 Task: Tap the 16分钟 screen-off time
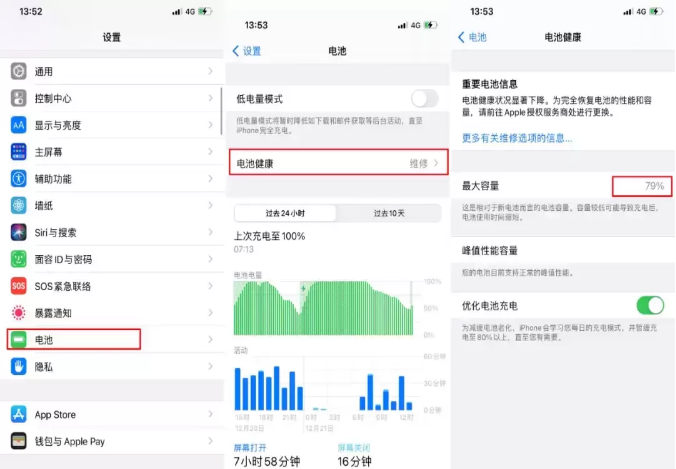point(354,462)
